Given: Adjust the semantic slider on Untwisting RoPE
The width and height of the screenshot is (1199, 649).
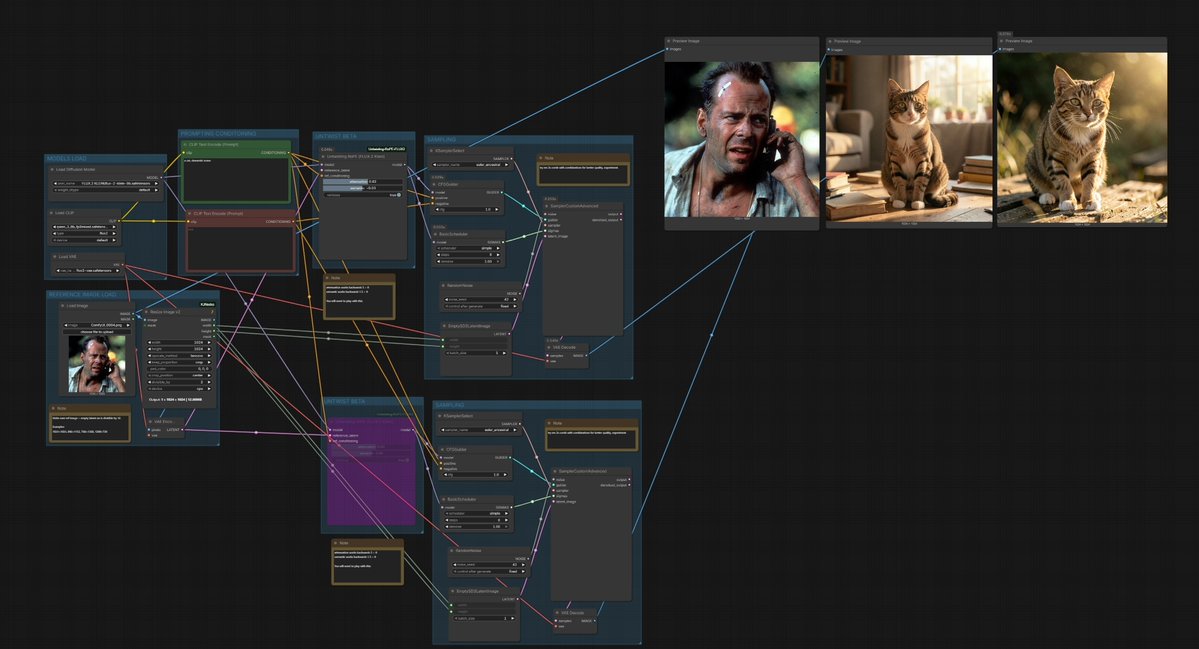Looking at the screenshot, I should point(362,188).
